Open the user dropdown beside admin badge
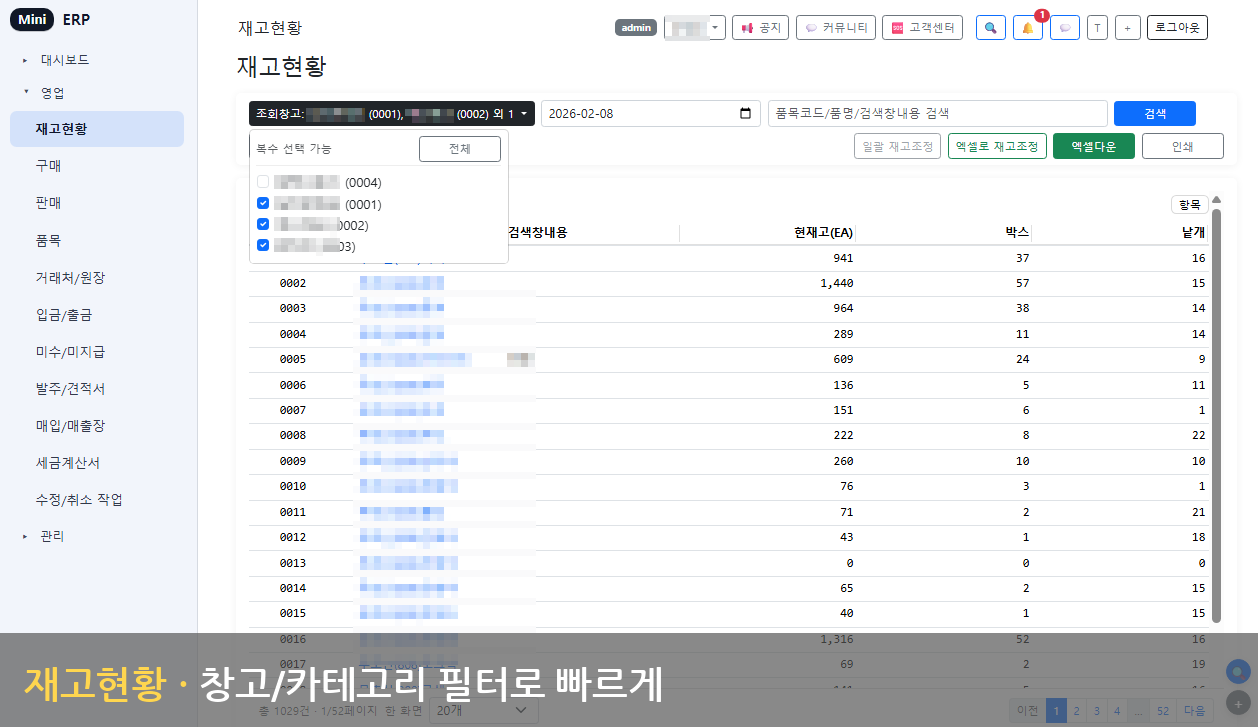Screen dimensions: 1258x727 [695, 28]
